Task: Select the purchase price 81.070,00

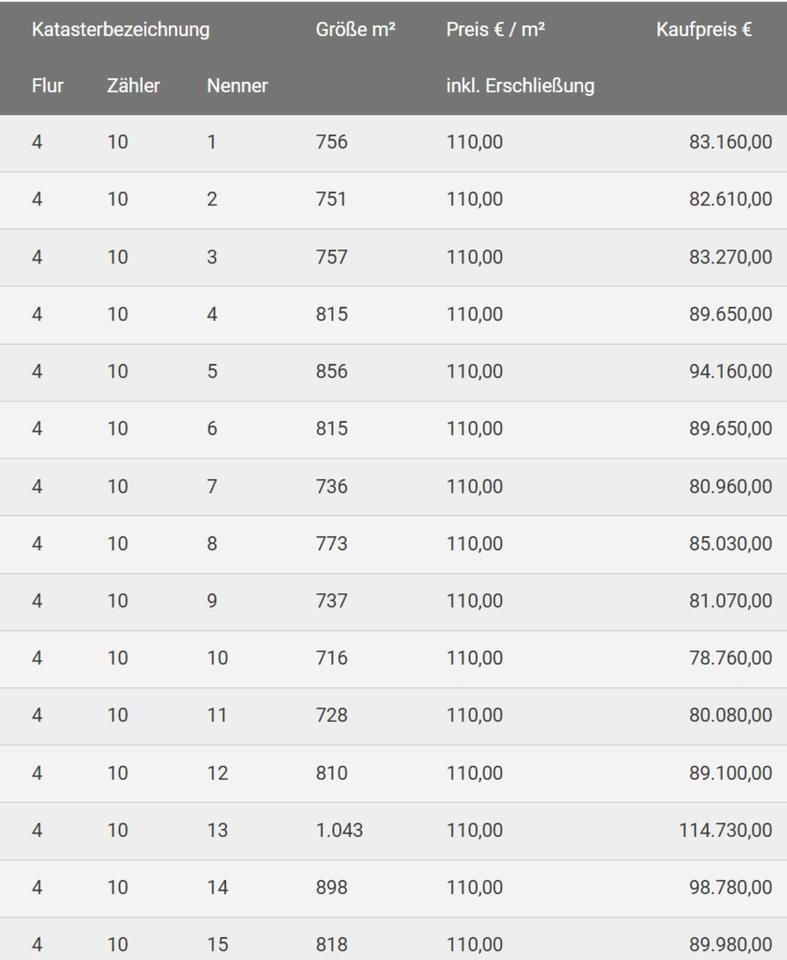Action: coord(730,601)
